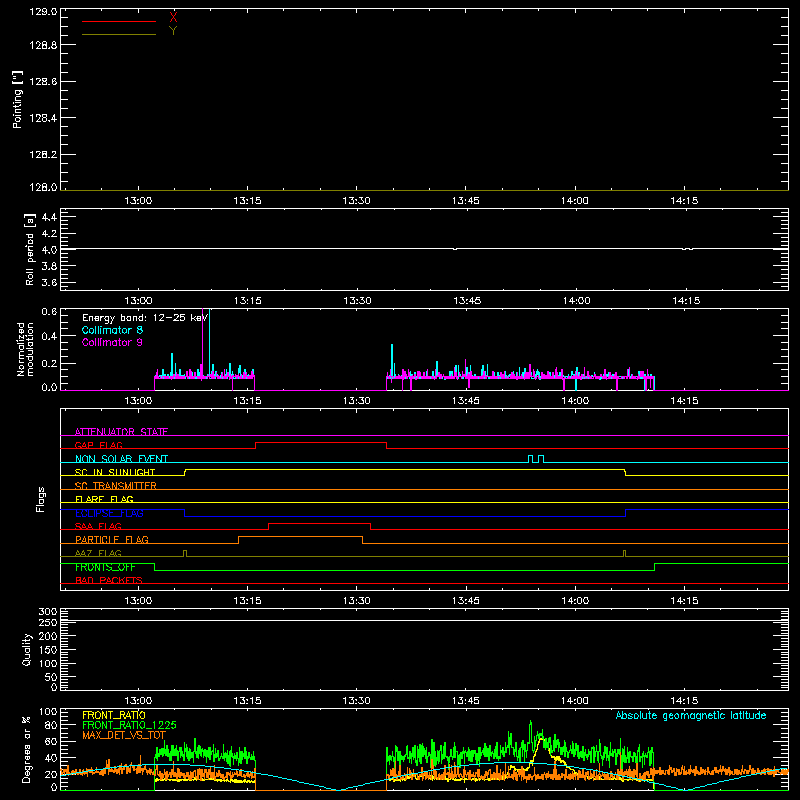The height and width of the screenshot is (800, 800).
Task: Click the tall cyan modulation spike near 13:10
Action: tap(210, 342)
